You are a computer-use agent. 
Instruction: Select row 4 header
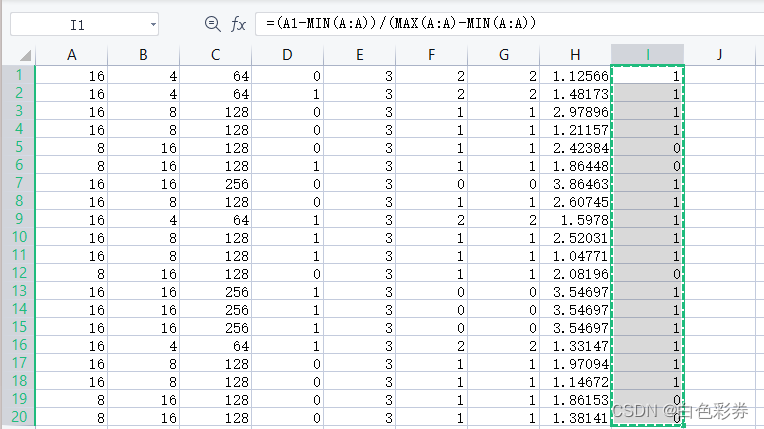click(x=19, y=129)
